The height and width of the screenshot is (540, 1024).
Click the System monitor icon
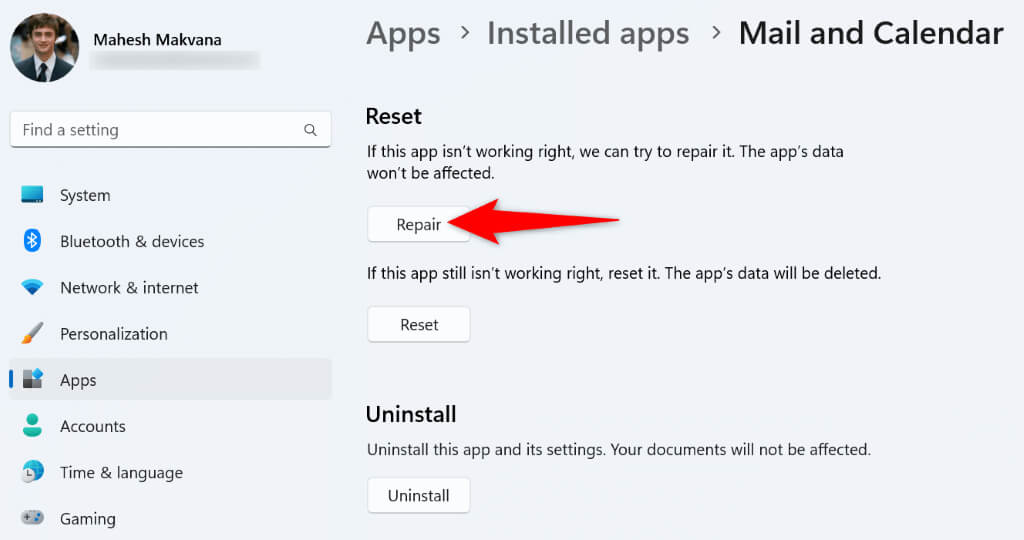pos(32,195)
